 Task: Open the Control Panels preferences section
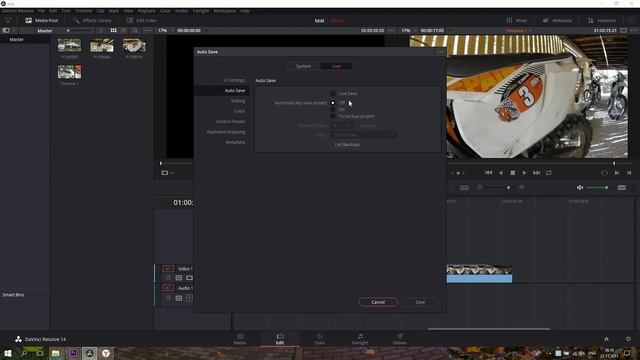point(230,122)
